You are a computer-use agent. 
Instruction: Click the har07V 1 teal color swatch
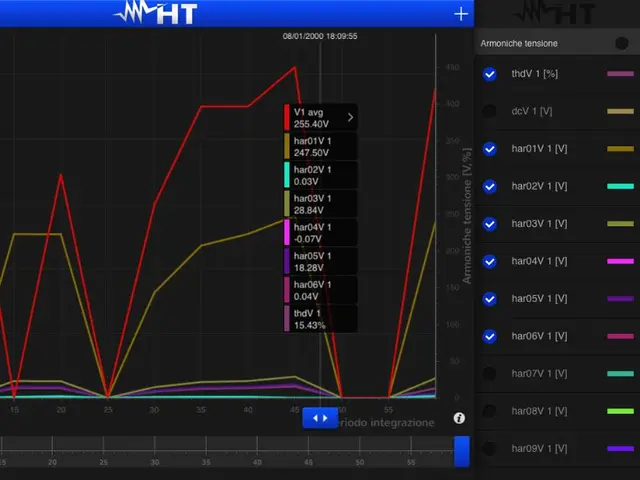click(620, 373)
